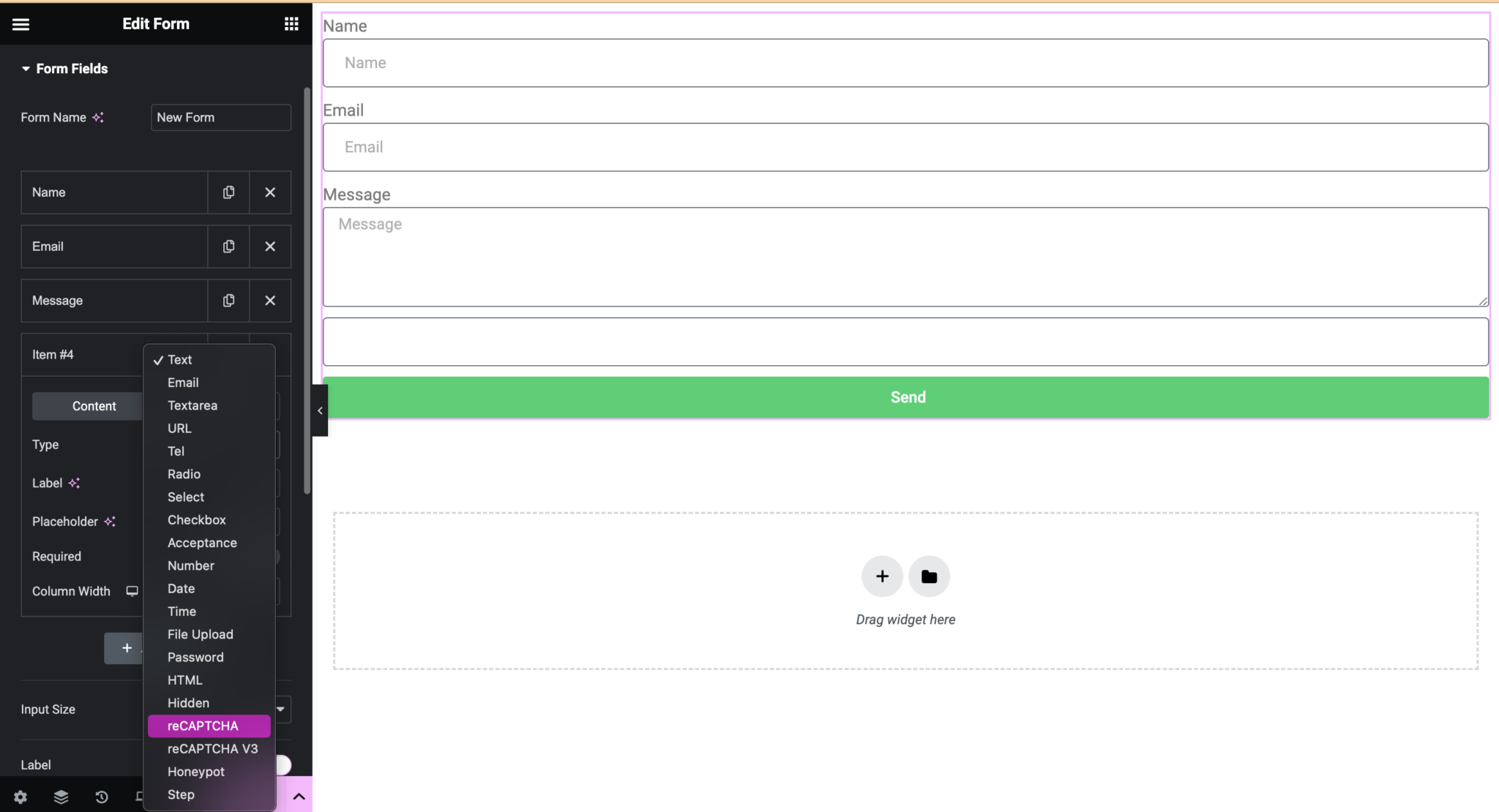Collapse the left panel using hide arrow
The image size is (1499, 812).
[320, 410]
